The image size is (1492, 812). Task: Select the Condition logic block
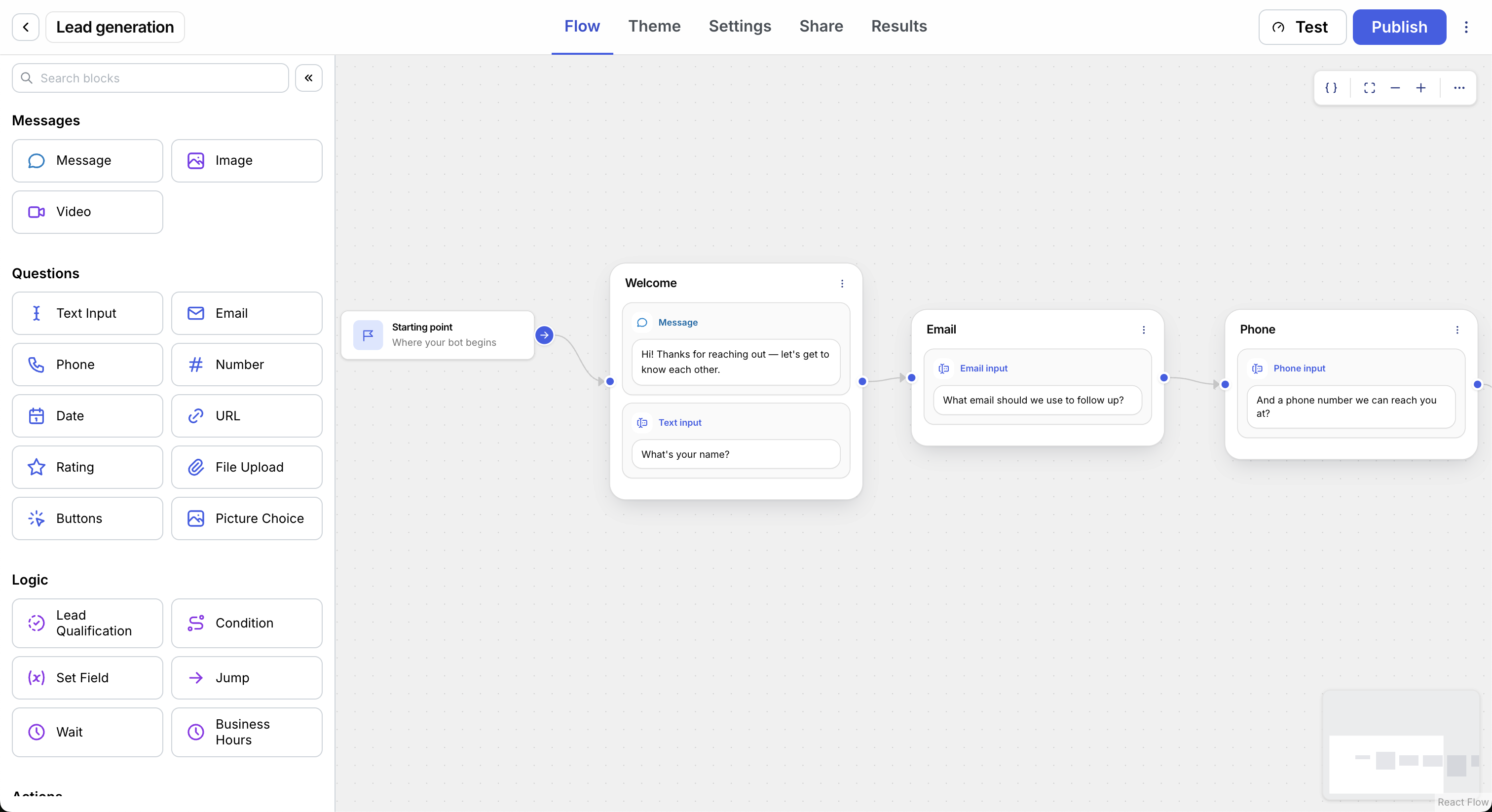pos(247,623)
